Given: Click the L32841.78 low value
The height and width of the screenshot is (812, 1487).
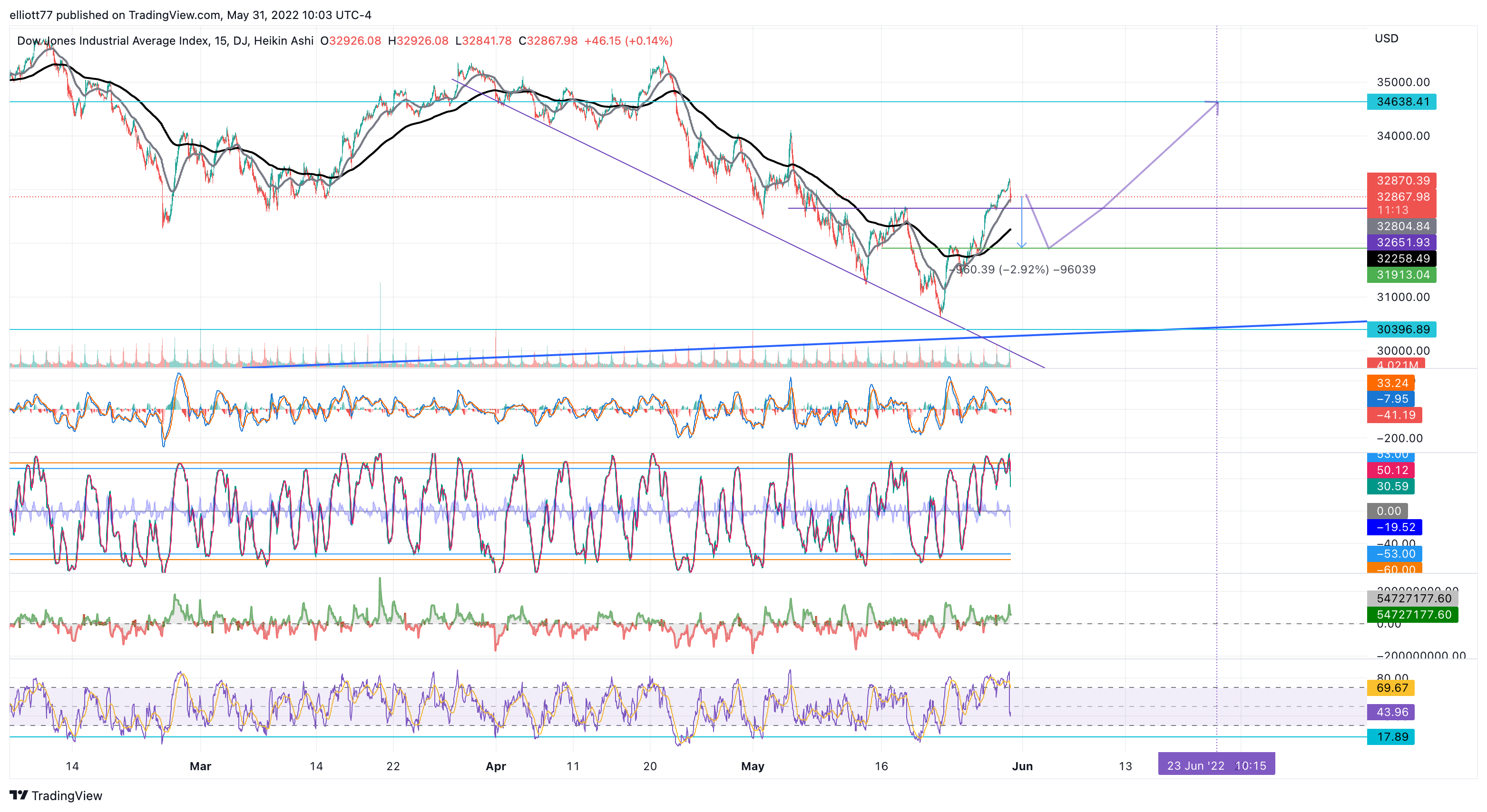Looking at the screenshot, I should 483,41.
